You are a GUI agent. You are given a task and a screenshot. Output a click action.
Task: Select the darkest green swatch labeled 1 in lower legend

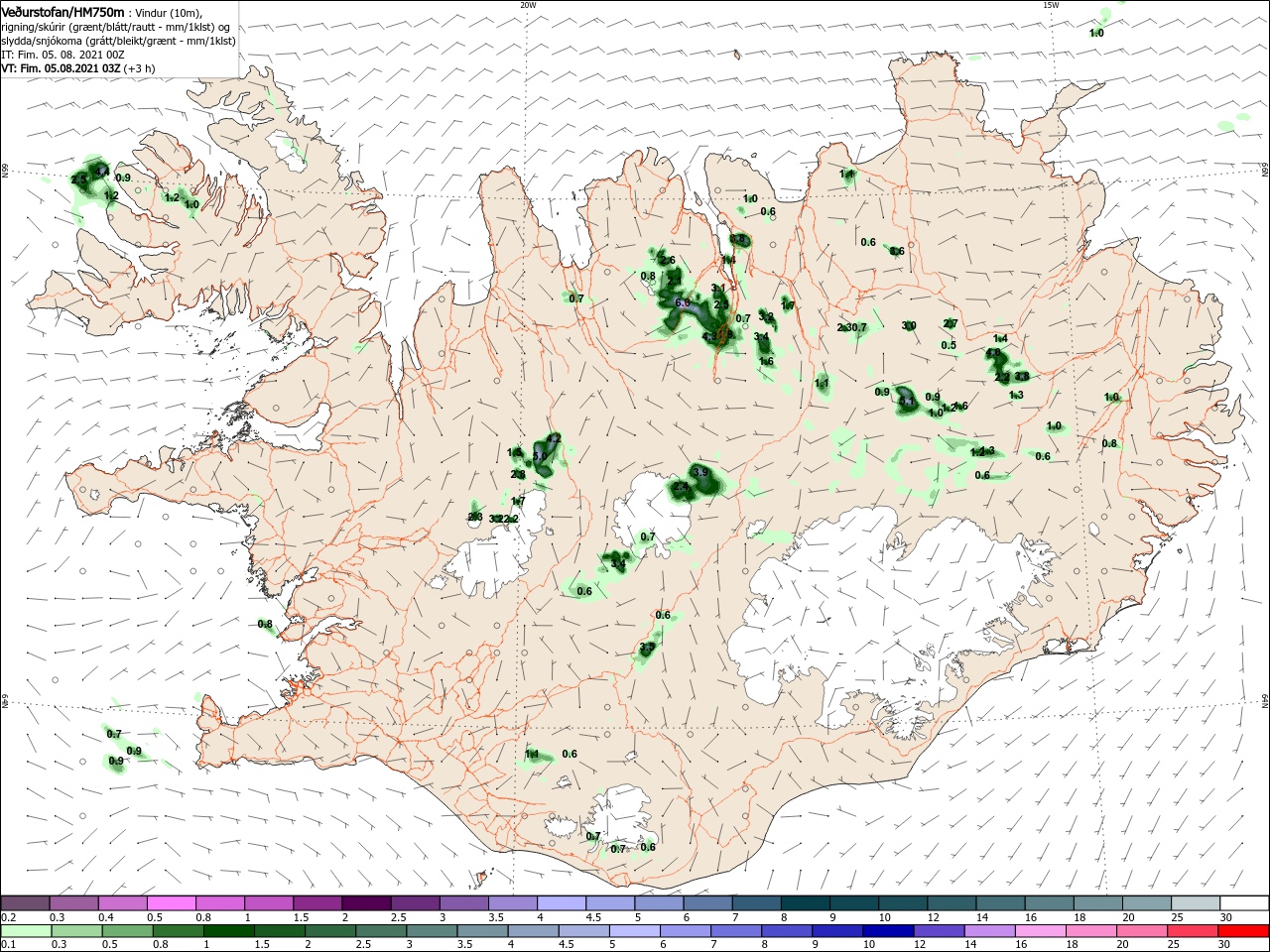point(228,931)
